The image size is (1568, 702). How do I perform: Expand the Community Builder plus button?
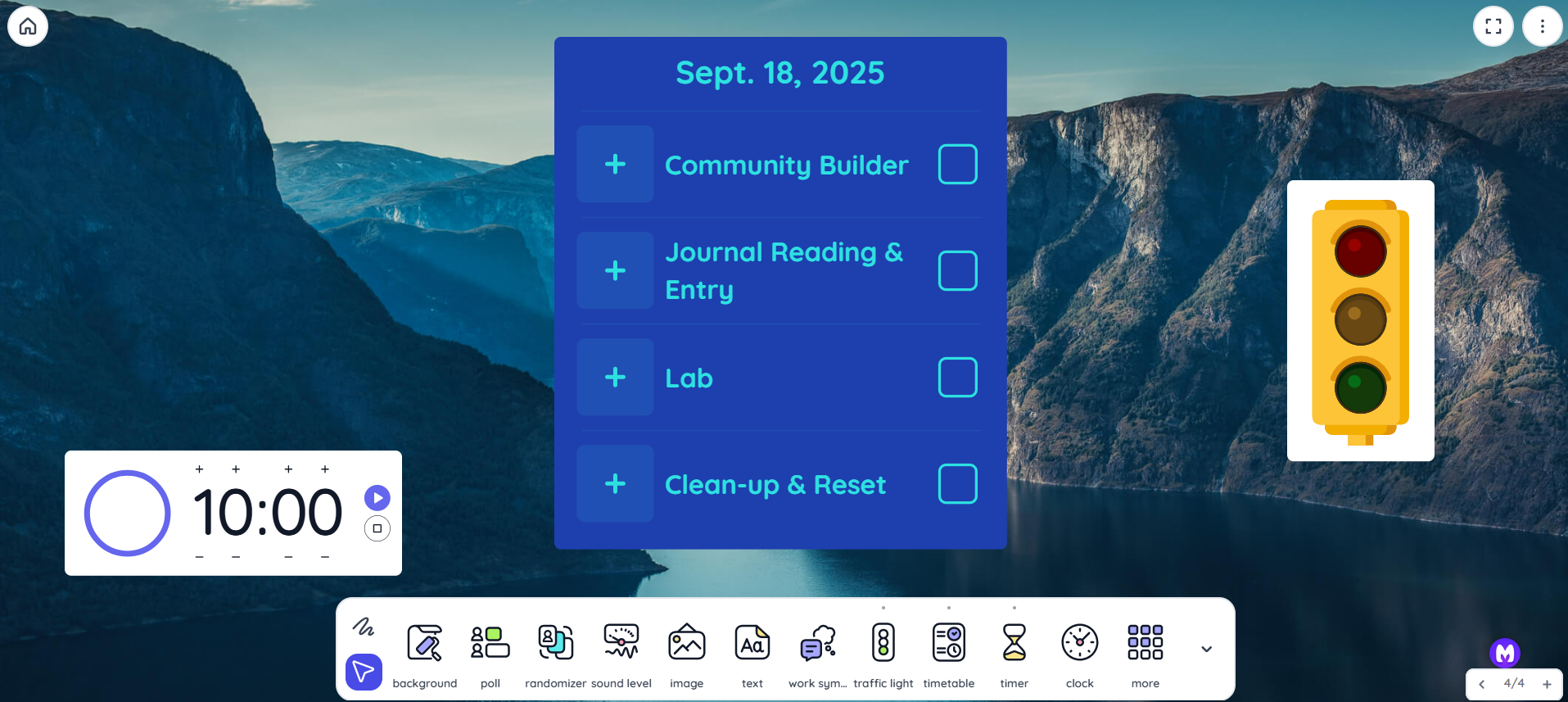pyautogui.click(x=615, y=164)
